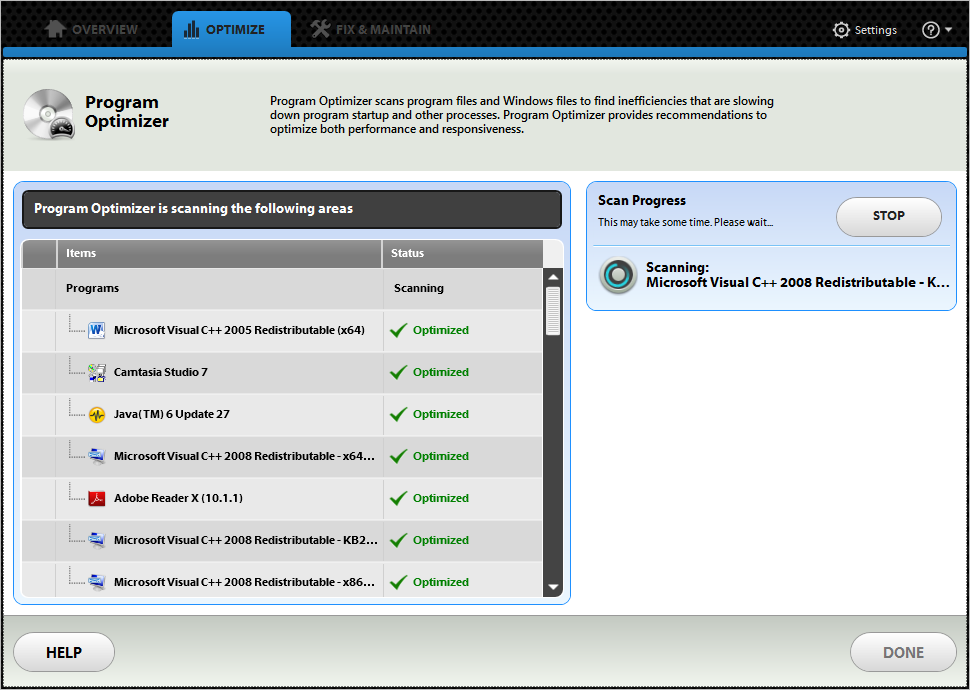Click the Settings gear icon

tap(841, 30)
